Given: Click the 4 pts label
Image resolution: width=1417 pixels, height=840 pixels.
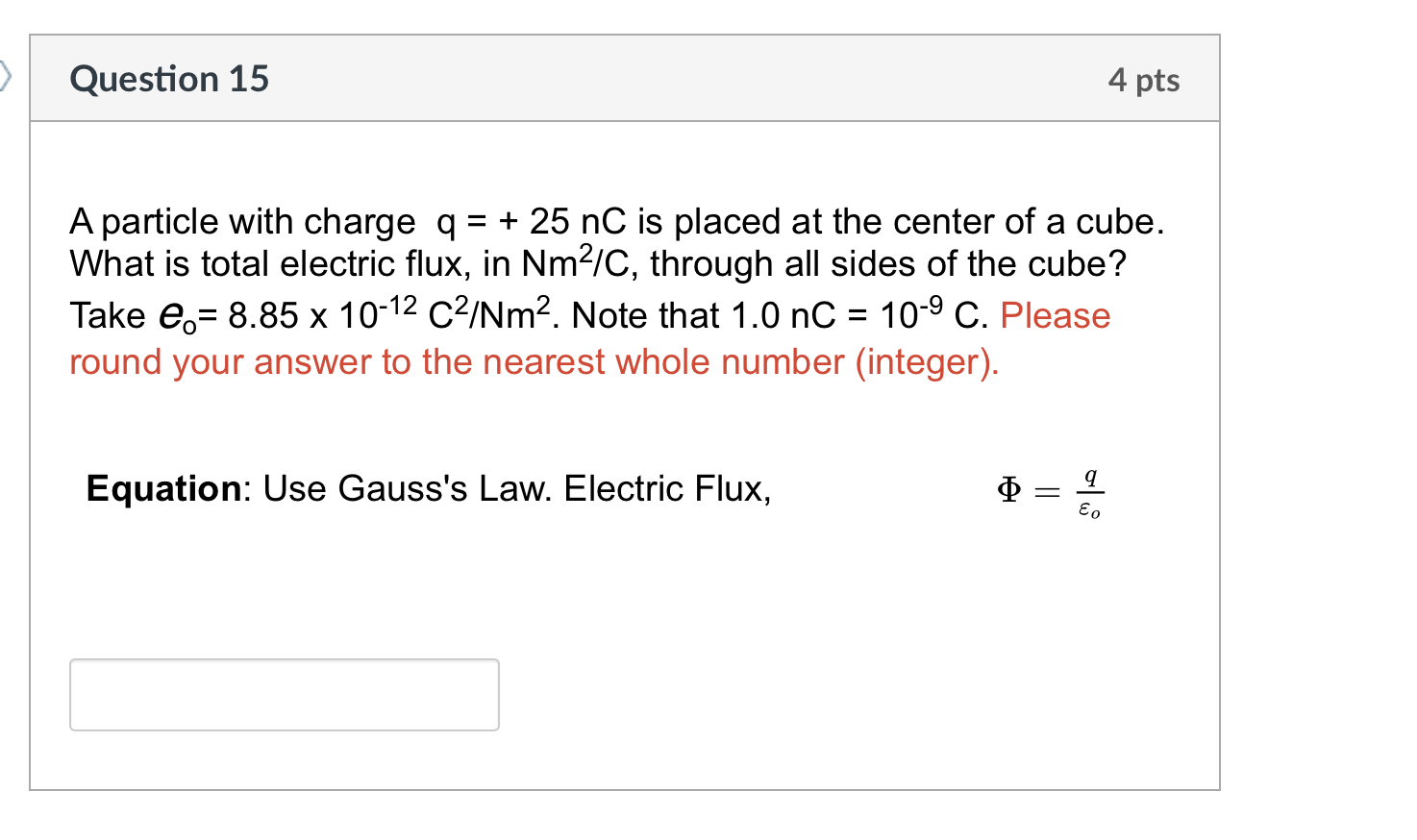Looking at the screenshot, I should point(1144,81).
